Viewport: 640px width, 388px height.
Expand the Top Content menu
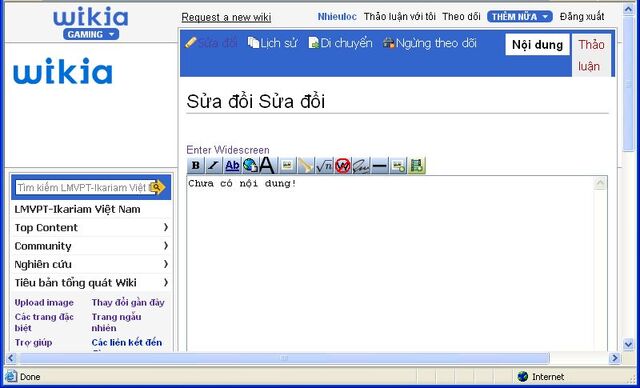91,228
